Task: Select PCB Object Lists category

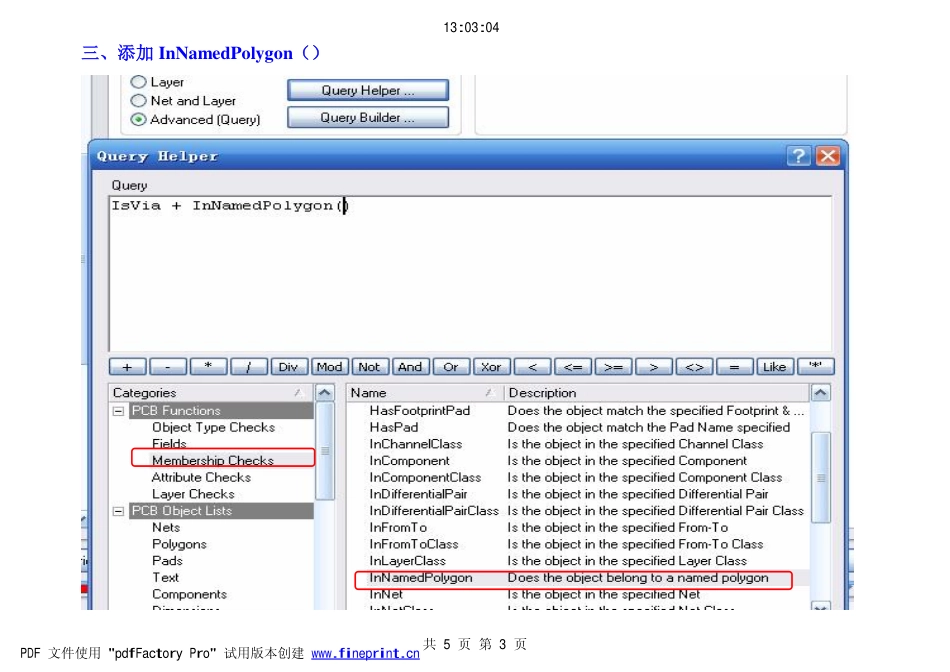Action: click(221, 511)
